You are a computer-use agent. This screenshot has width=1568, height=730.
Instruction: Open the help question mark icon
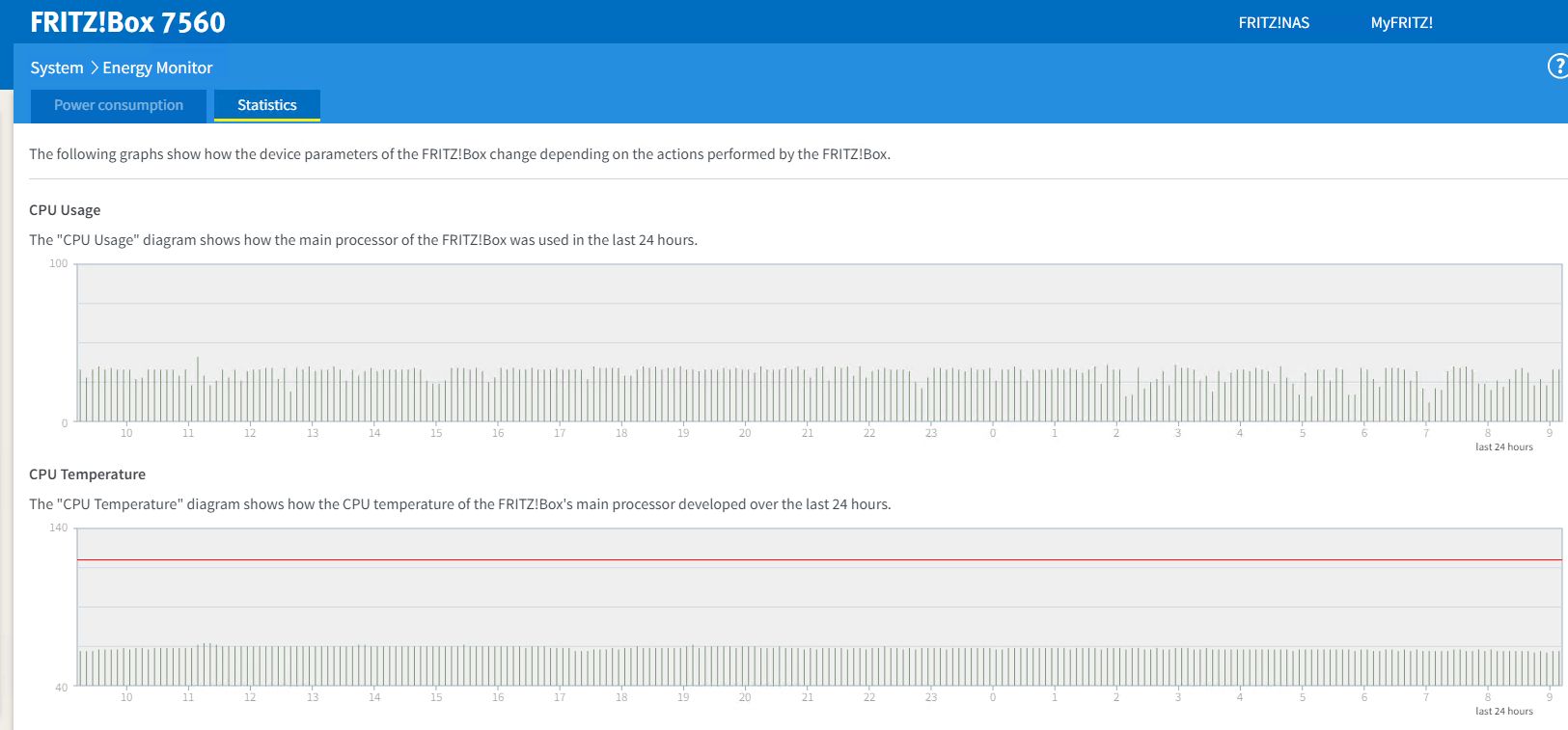click(1557, 67)
